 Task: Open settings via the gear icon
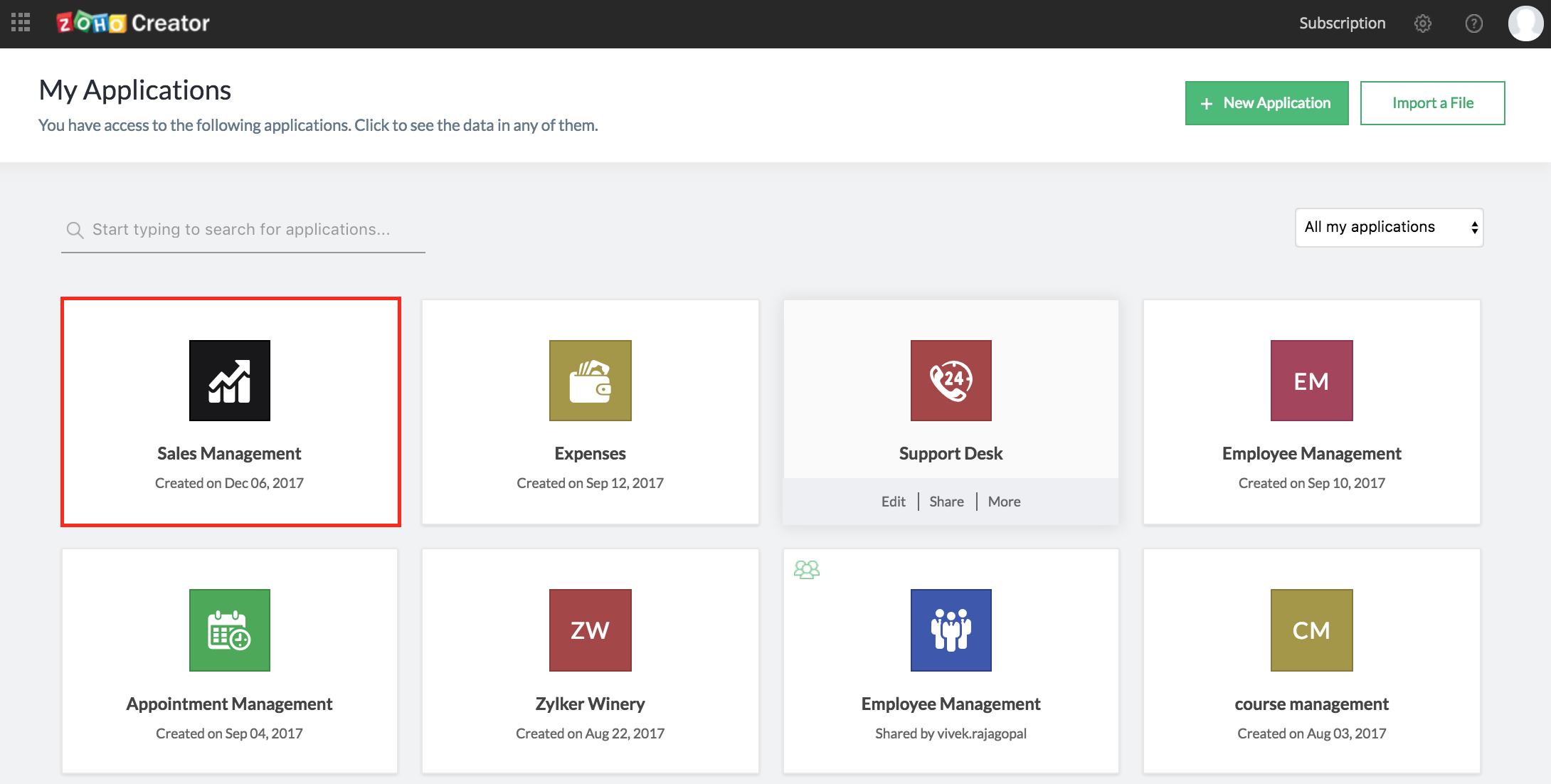(1422, 23)
